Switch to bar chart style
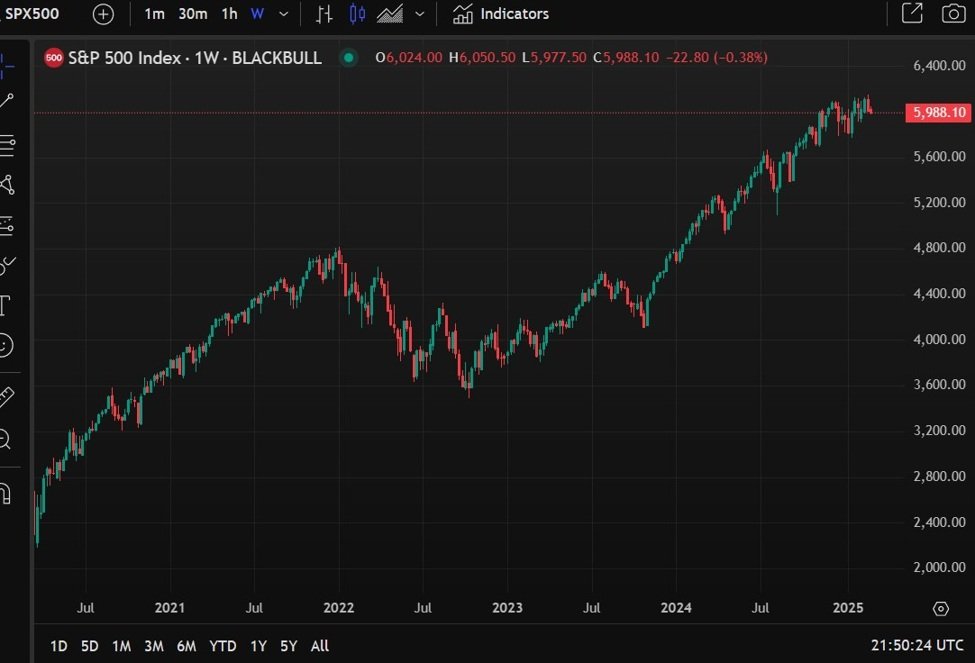 point(324,14)
